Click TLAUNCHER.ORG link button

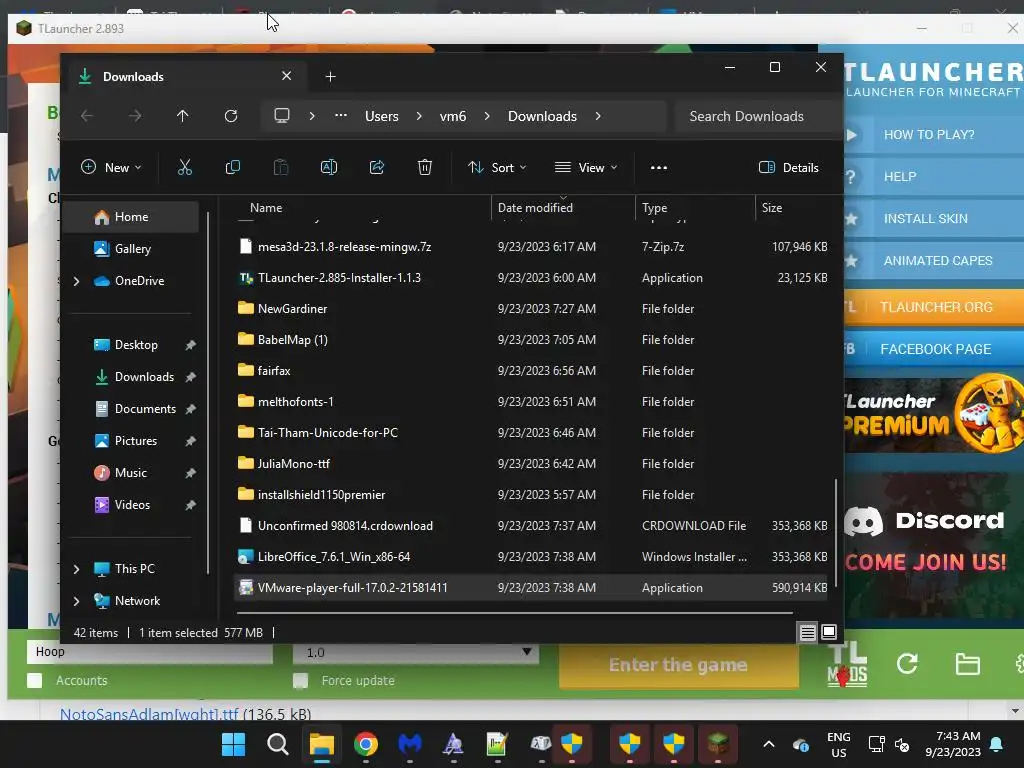pyautogui.click(x=934, y=307)
